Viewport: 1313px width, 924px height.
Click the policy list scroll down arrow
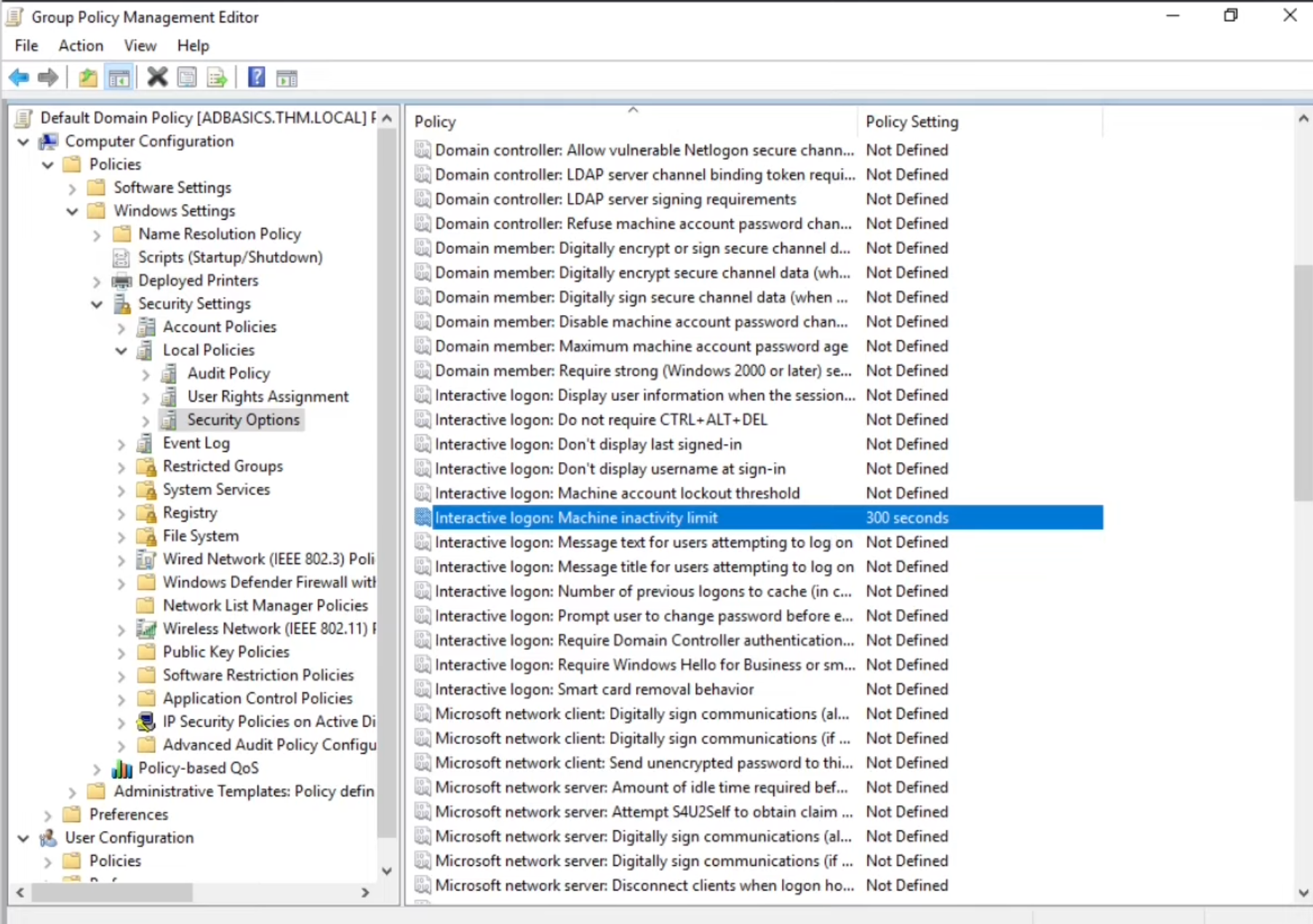coord(1303,893)
